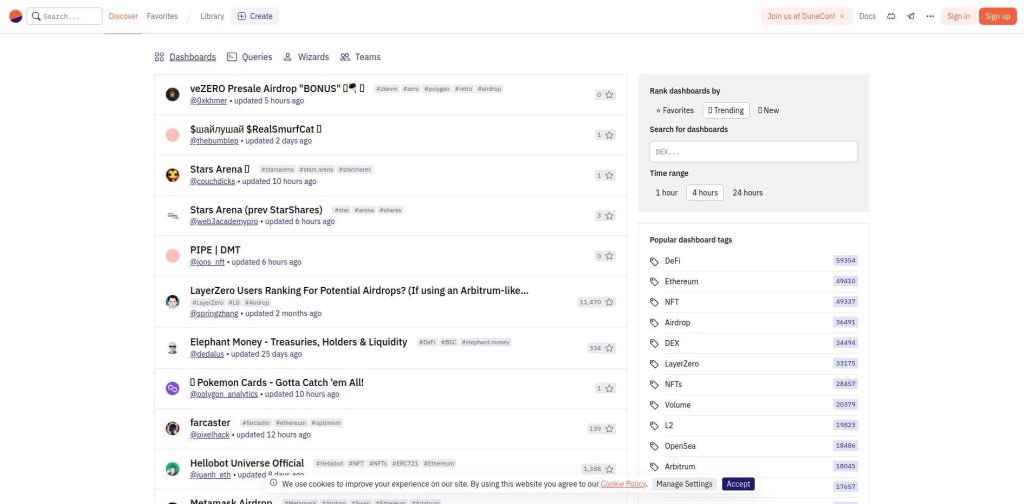
Task: Switch to the Queries tab
Action: (249, 57)
